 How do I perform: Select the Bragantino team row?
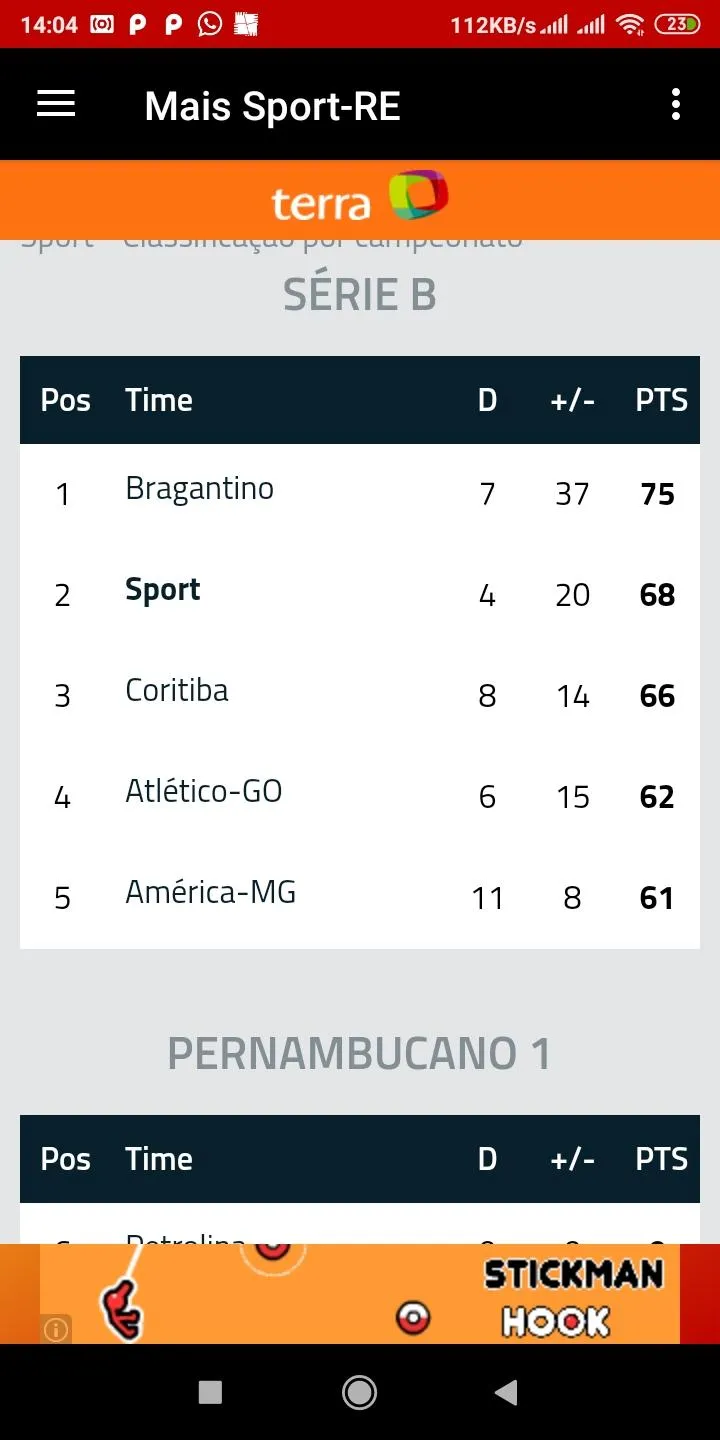click(360, 494)
